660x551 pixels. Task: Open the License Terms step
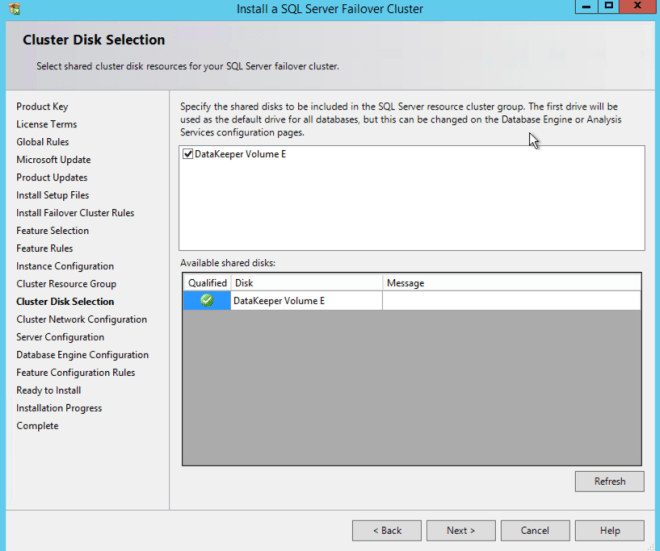(46, 124)
